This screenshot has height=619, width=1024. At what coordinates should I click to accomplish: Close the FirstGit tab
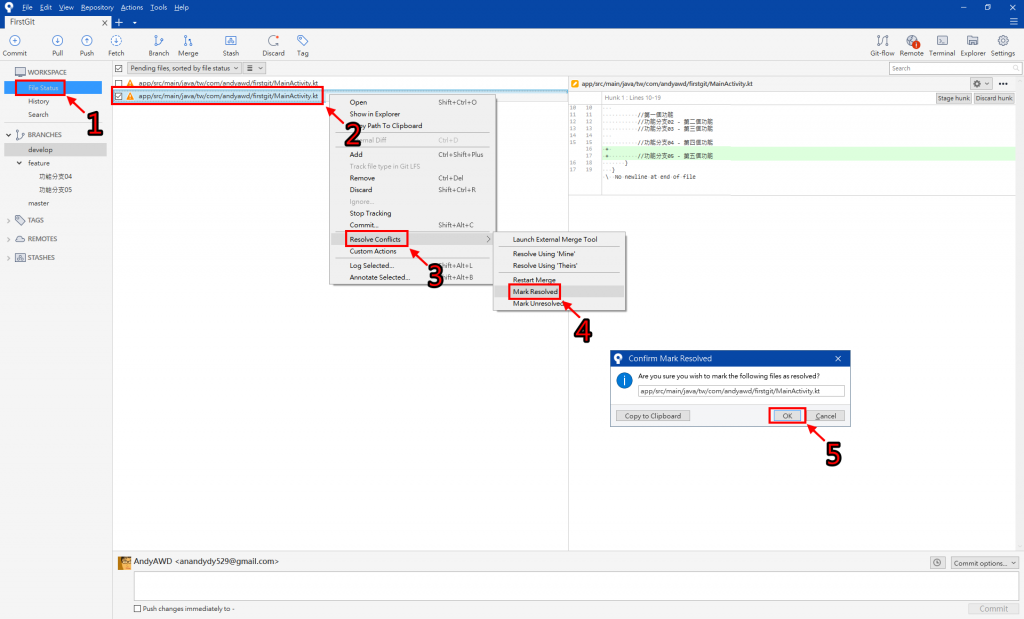pyautogui.click(x=104, y=22)
